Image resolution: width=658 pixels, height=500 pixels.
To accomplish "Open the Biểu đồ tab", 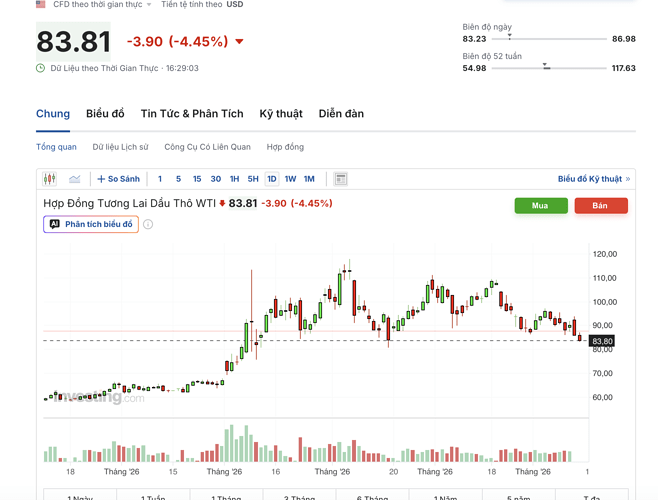I will (x=105, y=114).
